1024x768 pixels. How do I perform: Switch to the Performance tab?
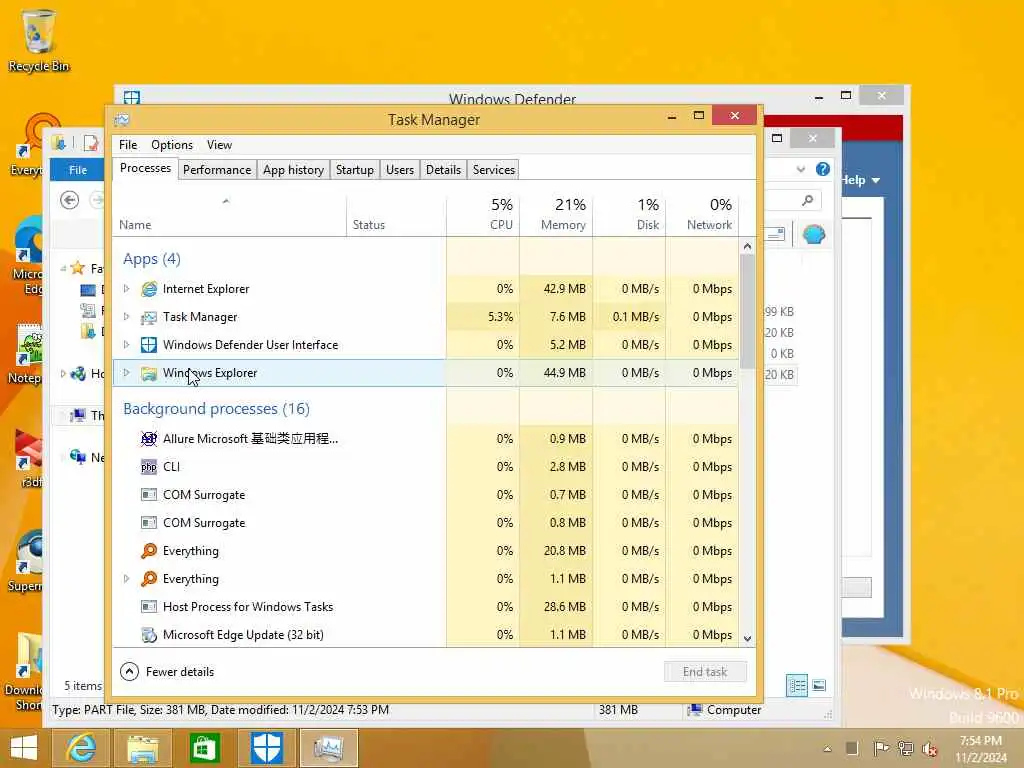click(217, 170)
